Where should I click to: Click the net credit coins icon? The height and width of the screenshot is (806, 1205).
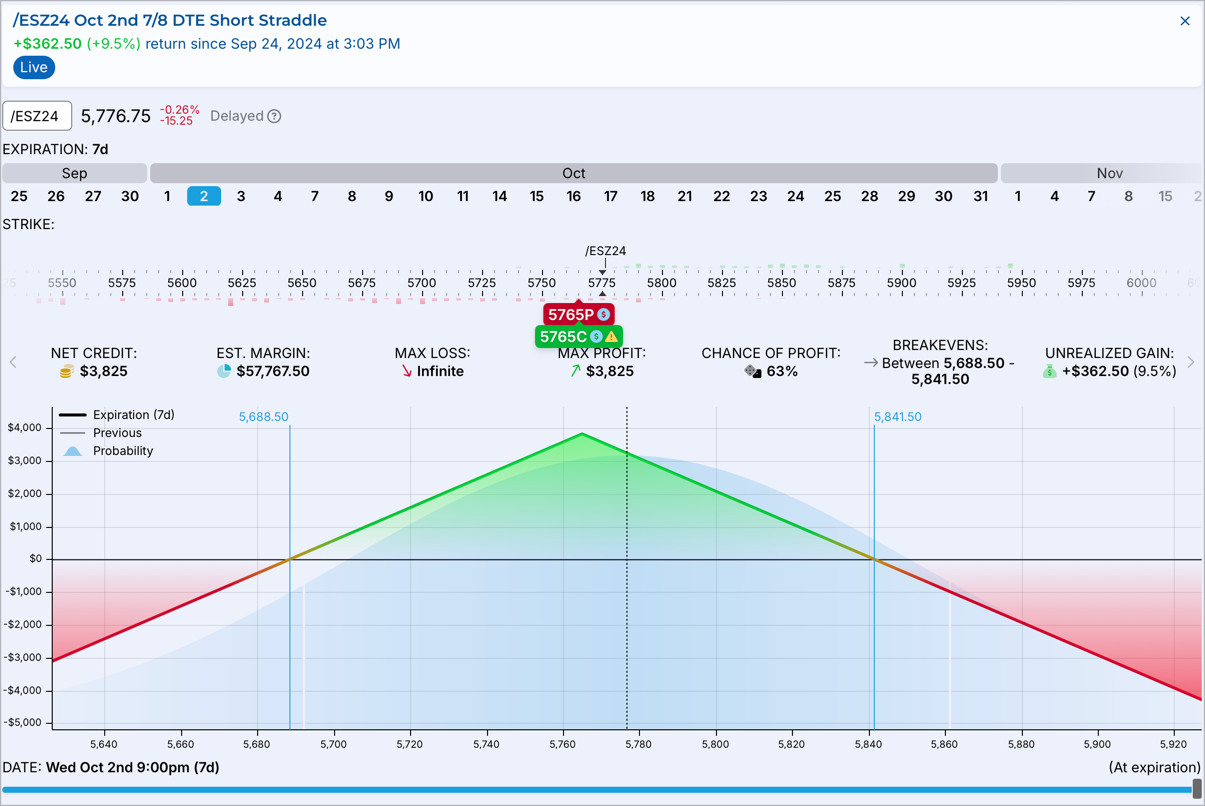[x=66, y=371]
